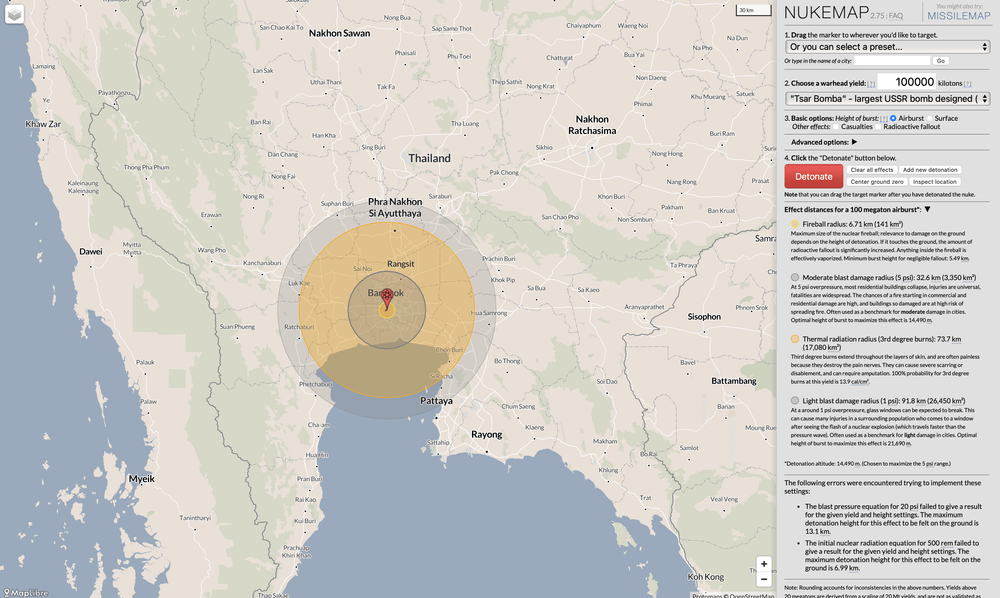The height and width of the screenshot is (598, 1000).
Task: Click Clear all effects
Action: pos(873,169)
